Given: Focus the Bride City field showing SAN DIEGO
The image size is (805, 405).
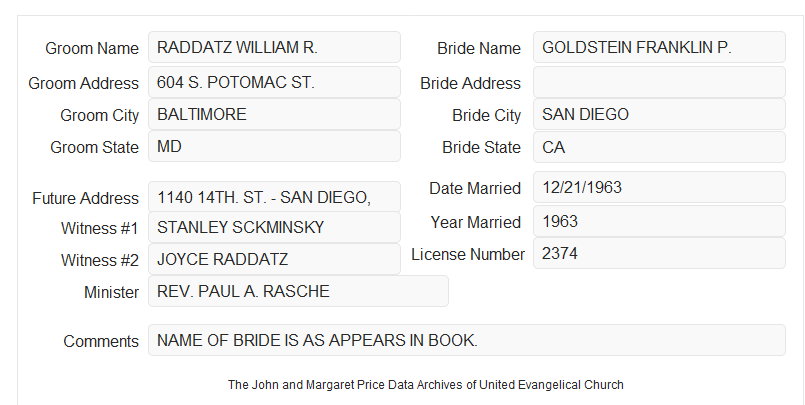Looking at the screenshot, I should point(659,114).
